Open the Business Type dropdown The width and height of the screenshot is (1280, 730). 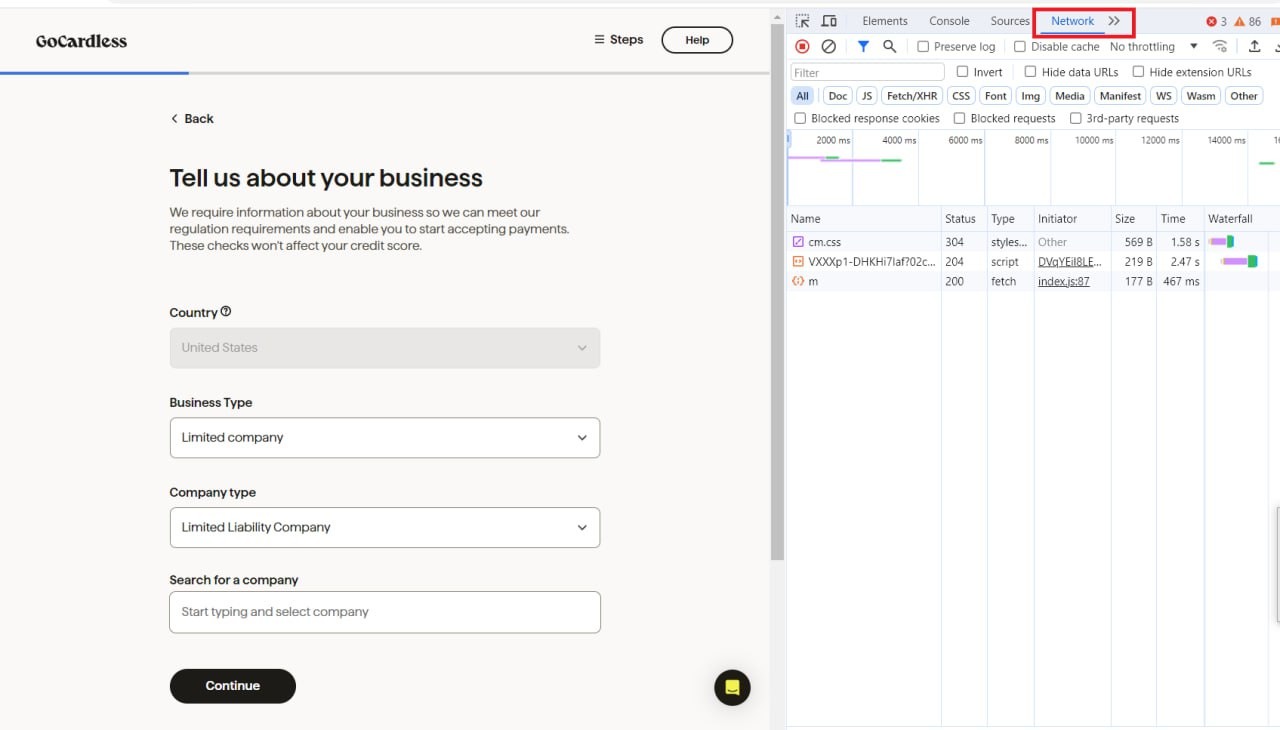385,438
